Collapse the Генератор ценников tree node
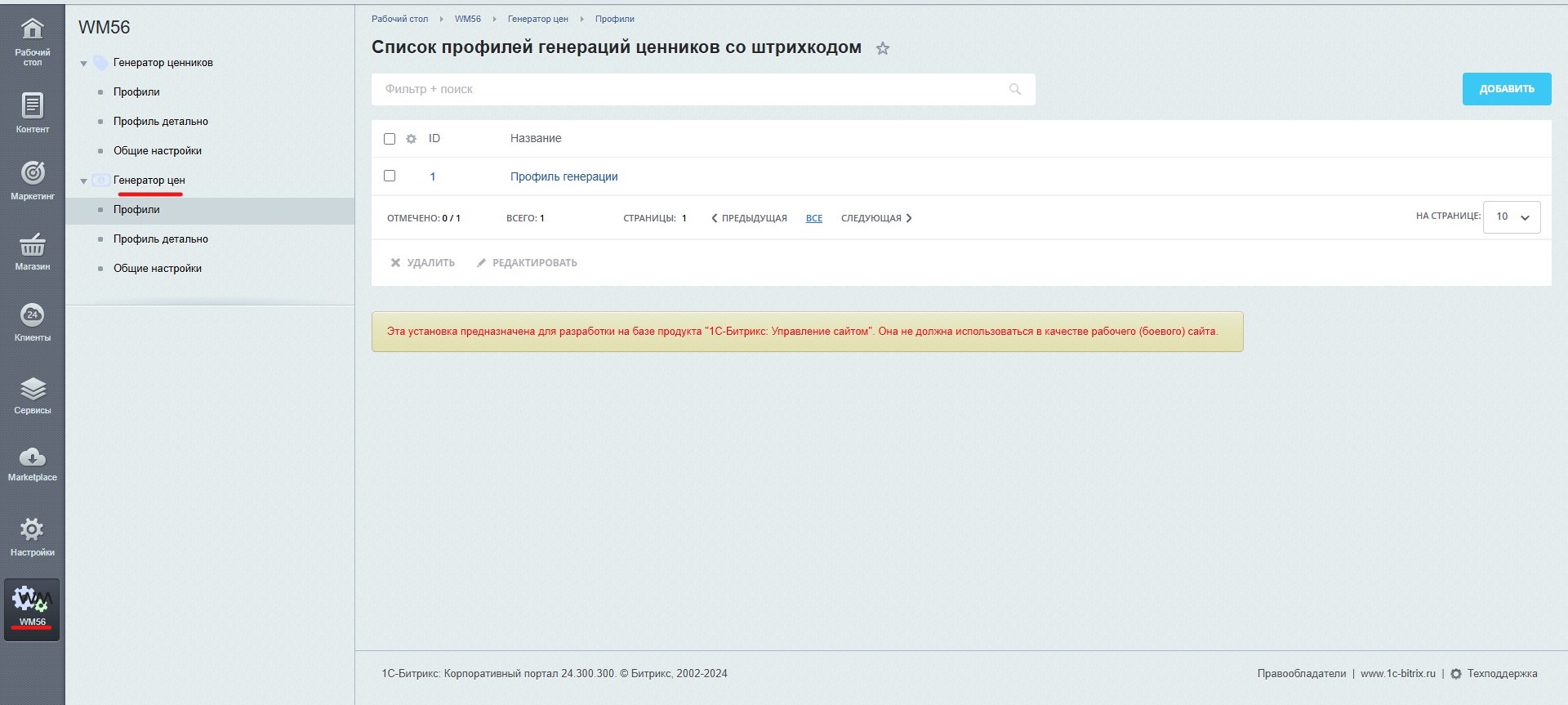 point(83,64)
